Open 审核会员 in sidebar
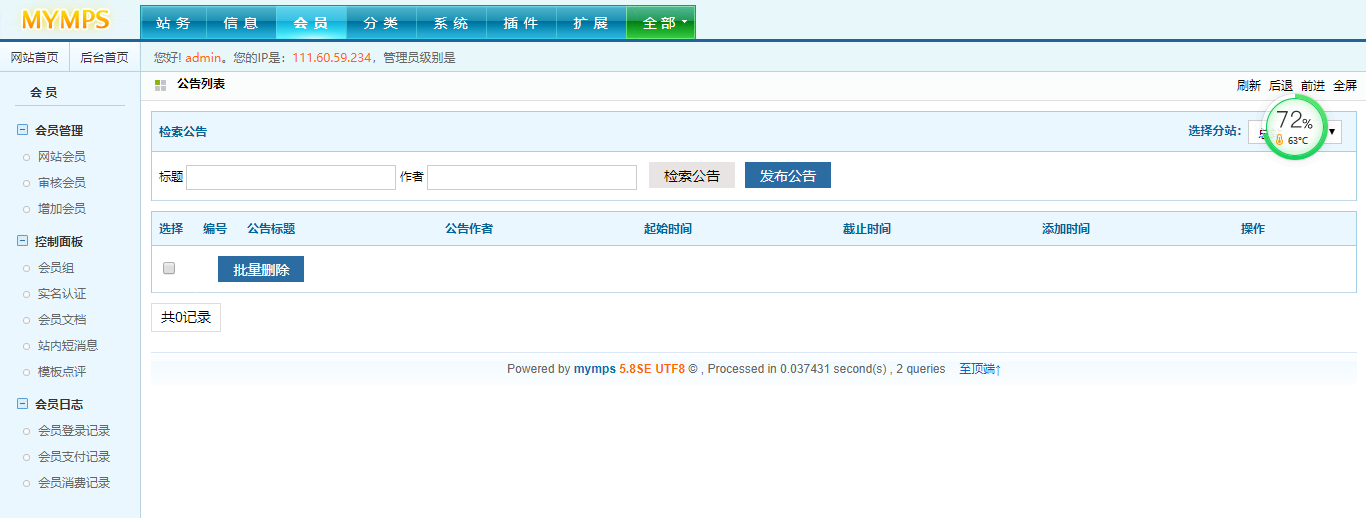 point(62,183)
